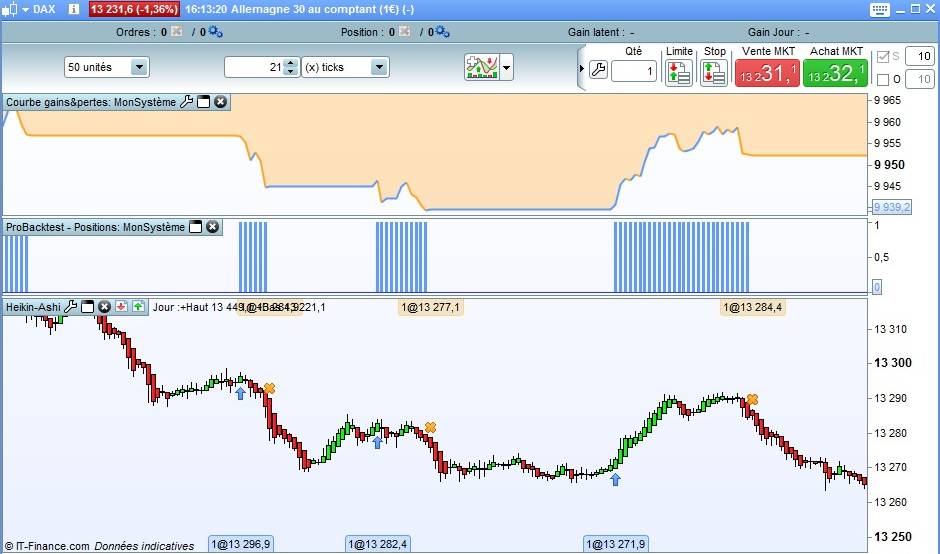Open wrench settings of Heikin-Ashi panel
This screenshot has width=940, height=554.
click(x=70, y=306)
